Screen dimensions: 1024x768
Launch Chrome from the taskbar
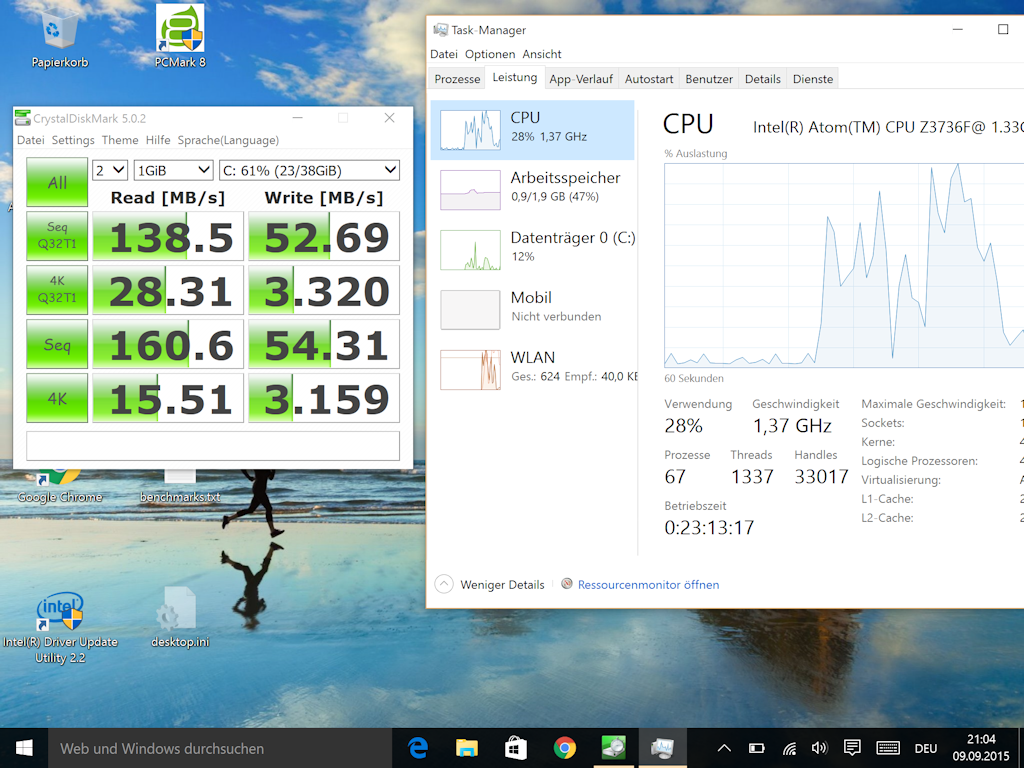(564, 748)
